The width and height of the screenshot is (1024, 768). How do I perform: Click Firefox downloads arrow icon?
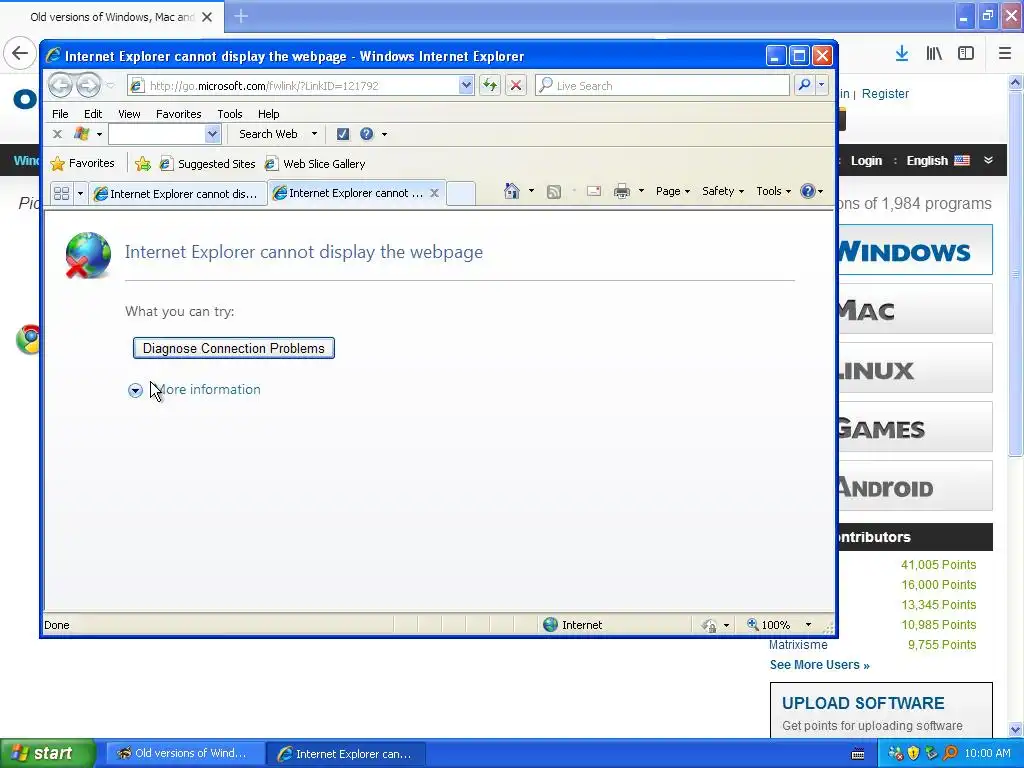click(902, 54)
